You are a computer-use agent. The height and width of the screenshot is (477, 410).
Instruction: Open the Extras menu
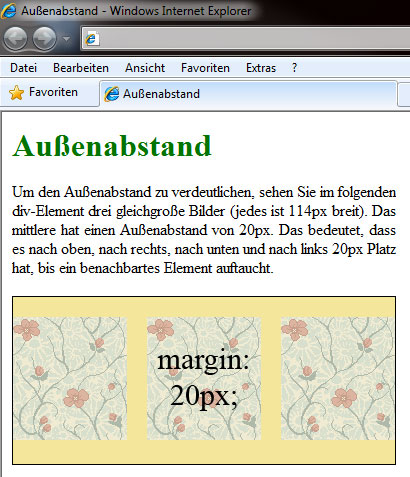tap(261, 68)
